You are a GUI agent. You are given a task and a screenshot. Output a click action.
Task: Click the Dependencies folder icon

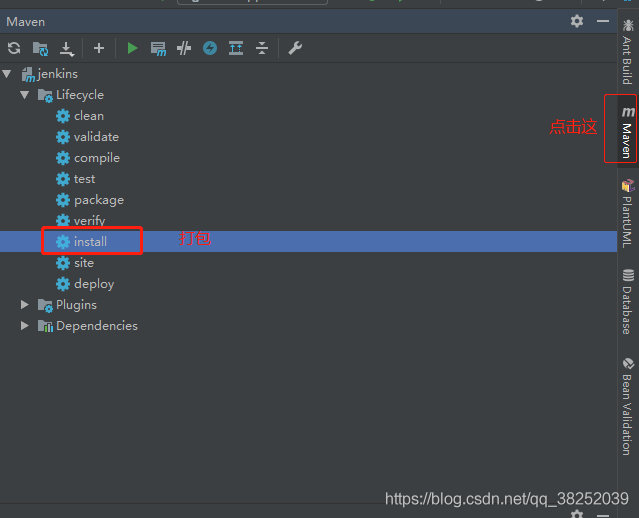pos(45,326)
